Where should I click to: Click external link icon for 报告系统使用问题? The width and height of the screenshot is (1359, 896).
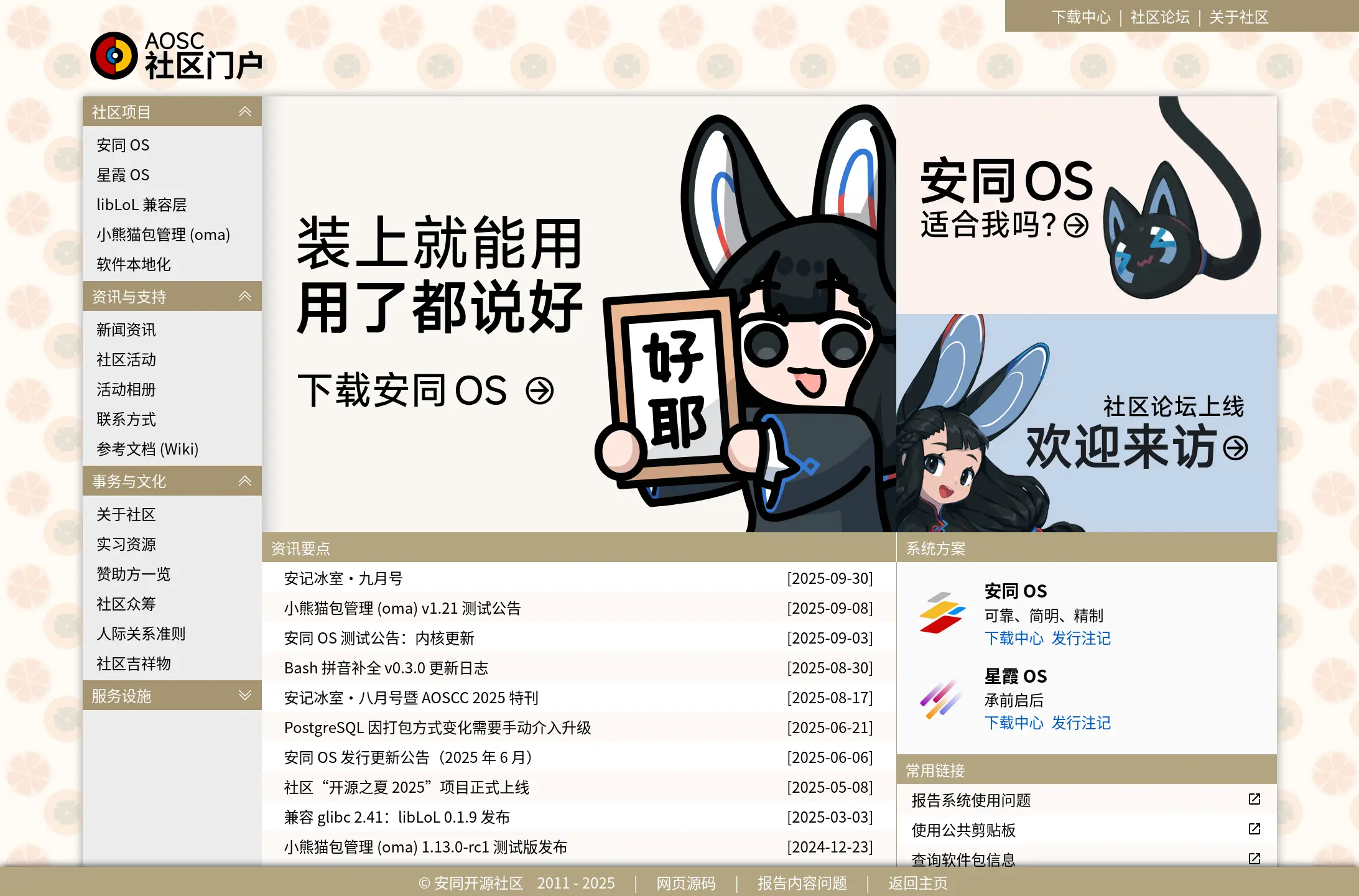pos(1254,799)
